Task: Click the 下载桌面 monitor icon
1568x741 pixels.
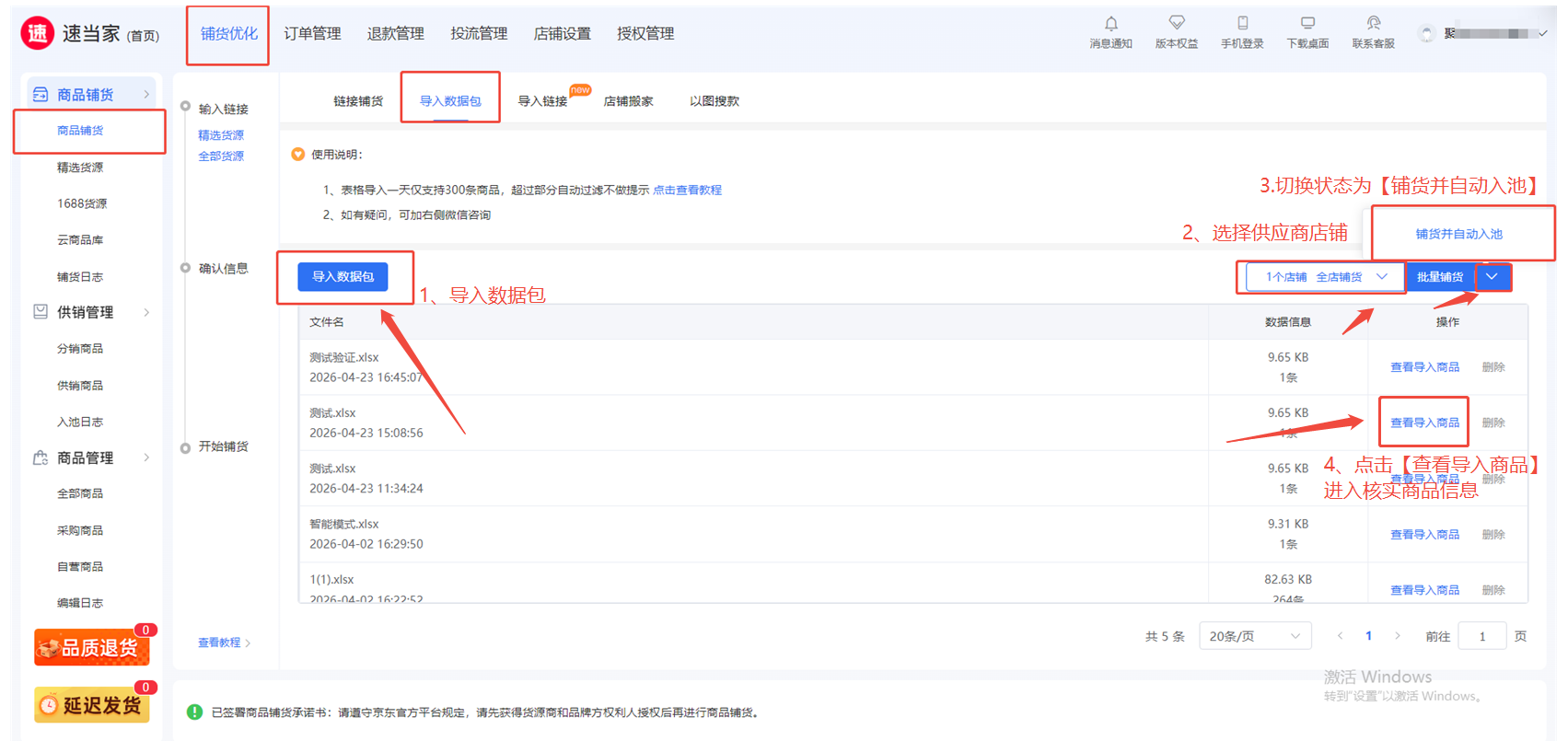Action: pos(1307,24)
